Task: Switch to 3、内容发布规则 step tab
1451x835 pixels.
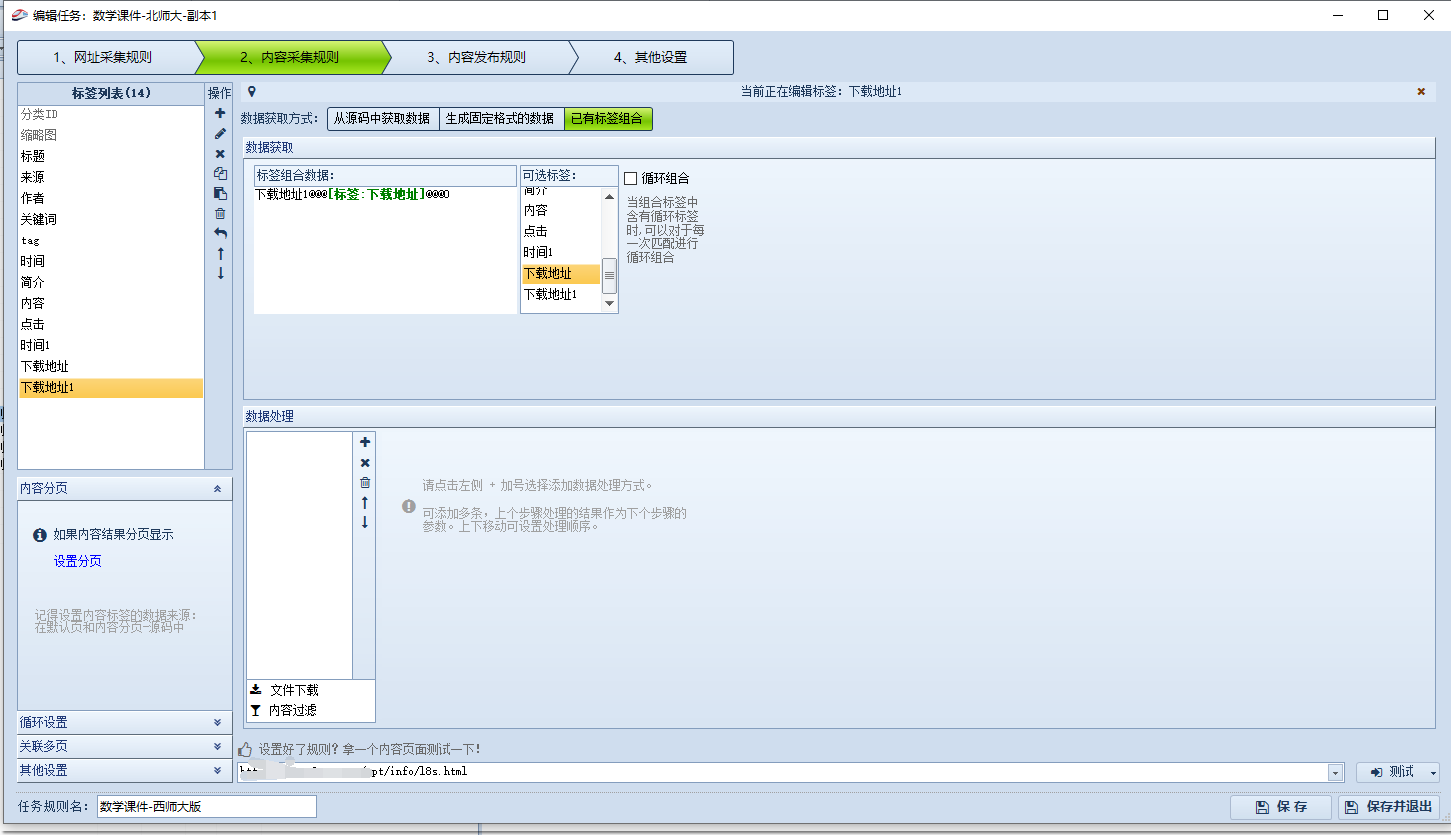Action: 476,58
